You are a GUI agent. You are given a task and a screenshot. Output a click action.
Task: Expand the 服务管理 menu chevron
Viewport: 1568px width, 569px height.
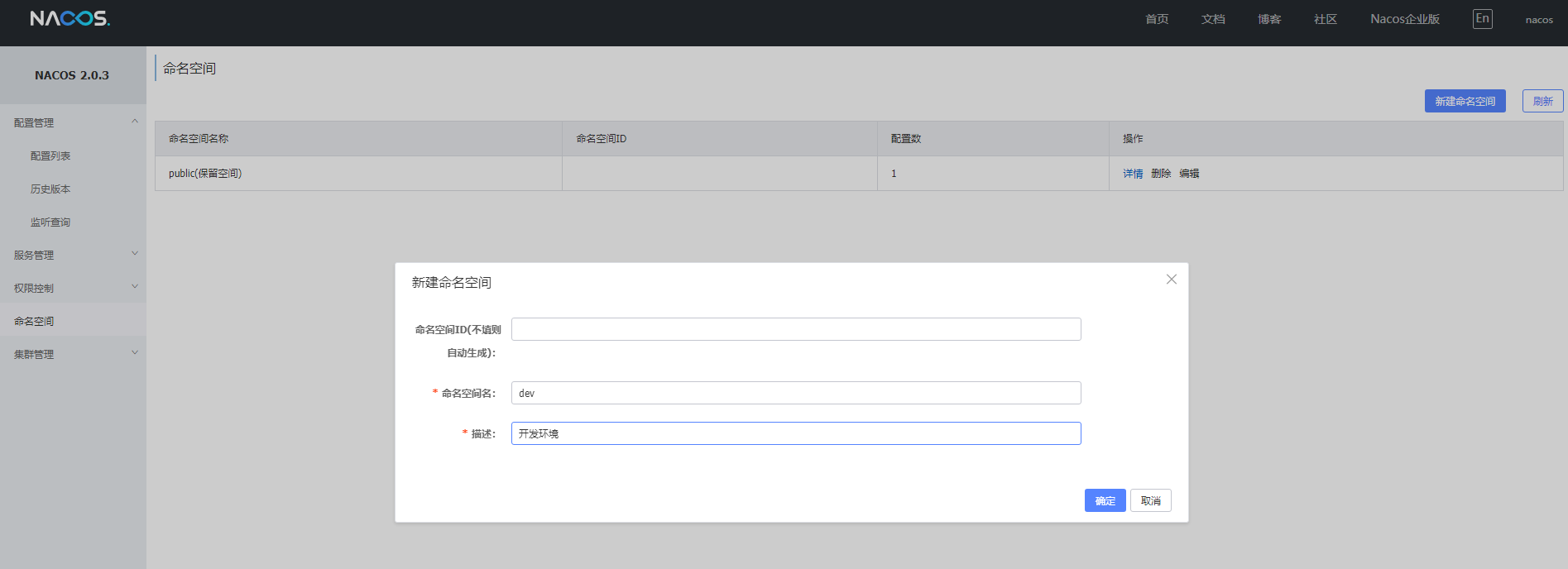click(x=135, y=254)
